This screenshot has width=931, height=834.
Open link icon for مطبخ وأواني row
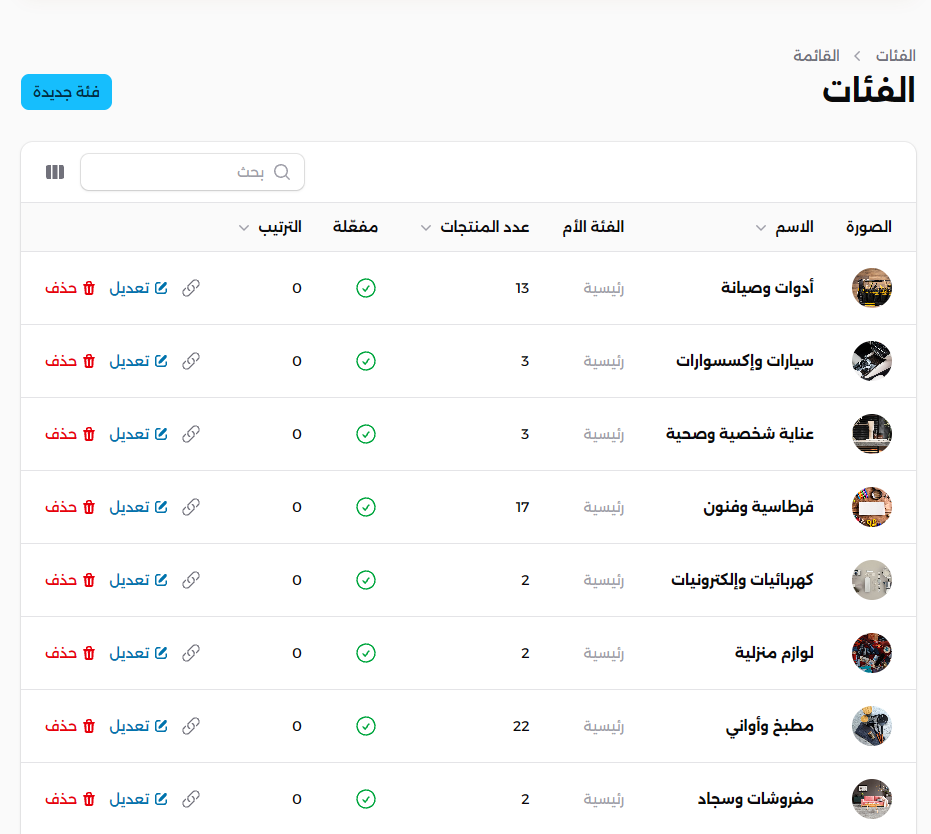(191, 726)
